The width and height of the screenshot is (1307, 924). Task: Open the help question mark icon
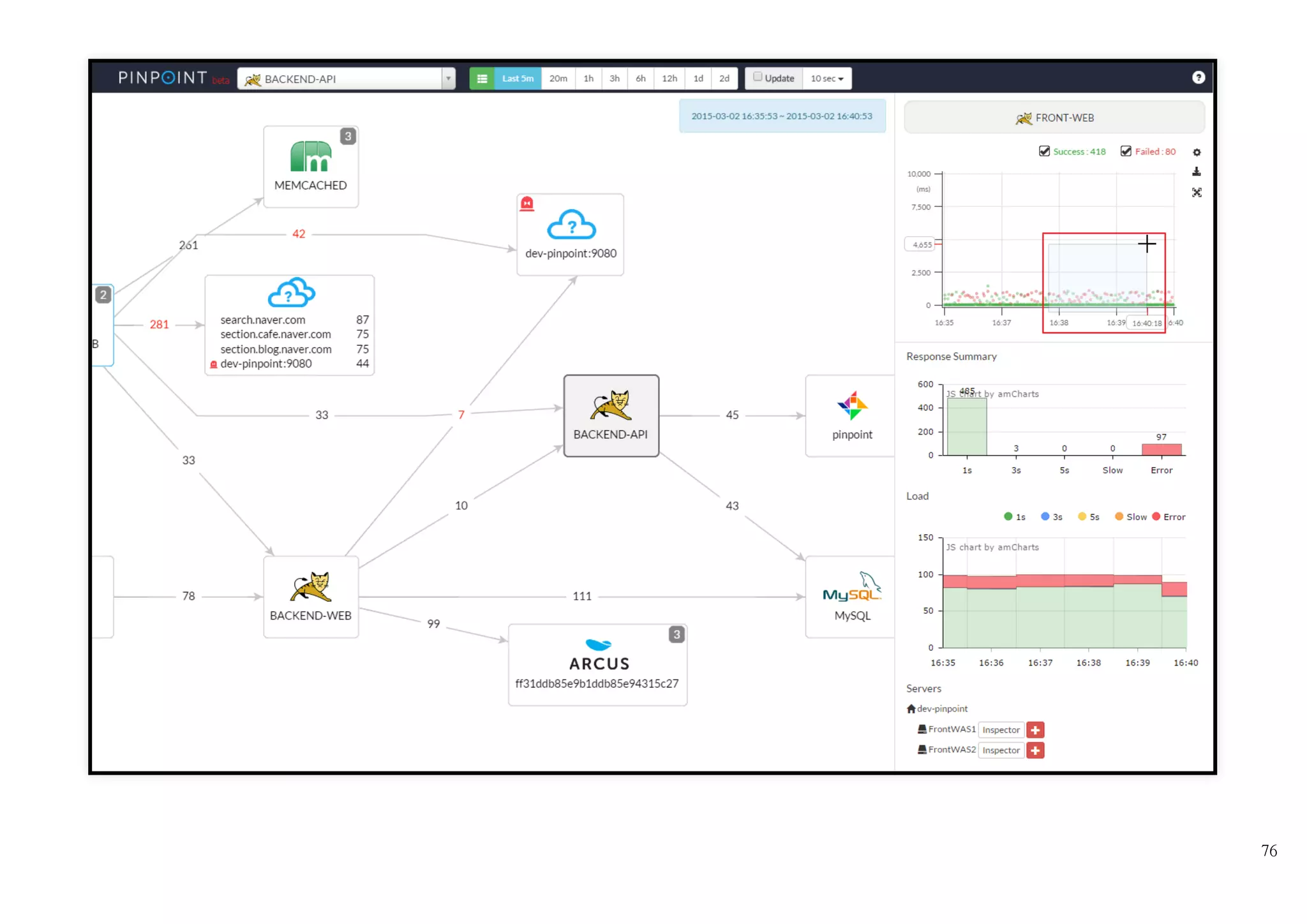point(1198,77)
